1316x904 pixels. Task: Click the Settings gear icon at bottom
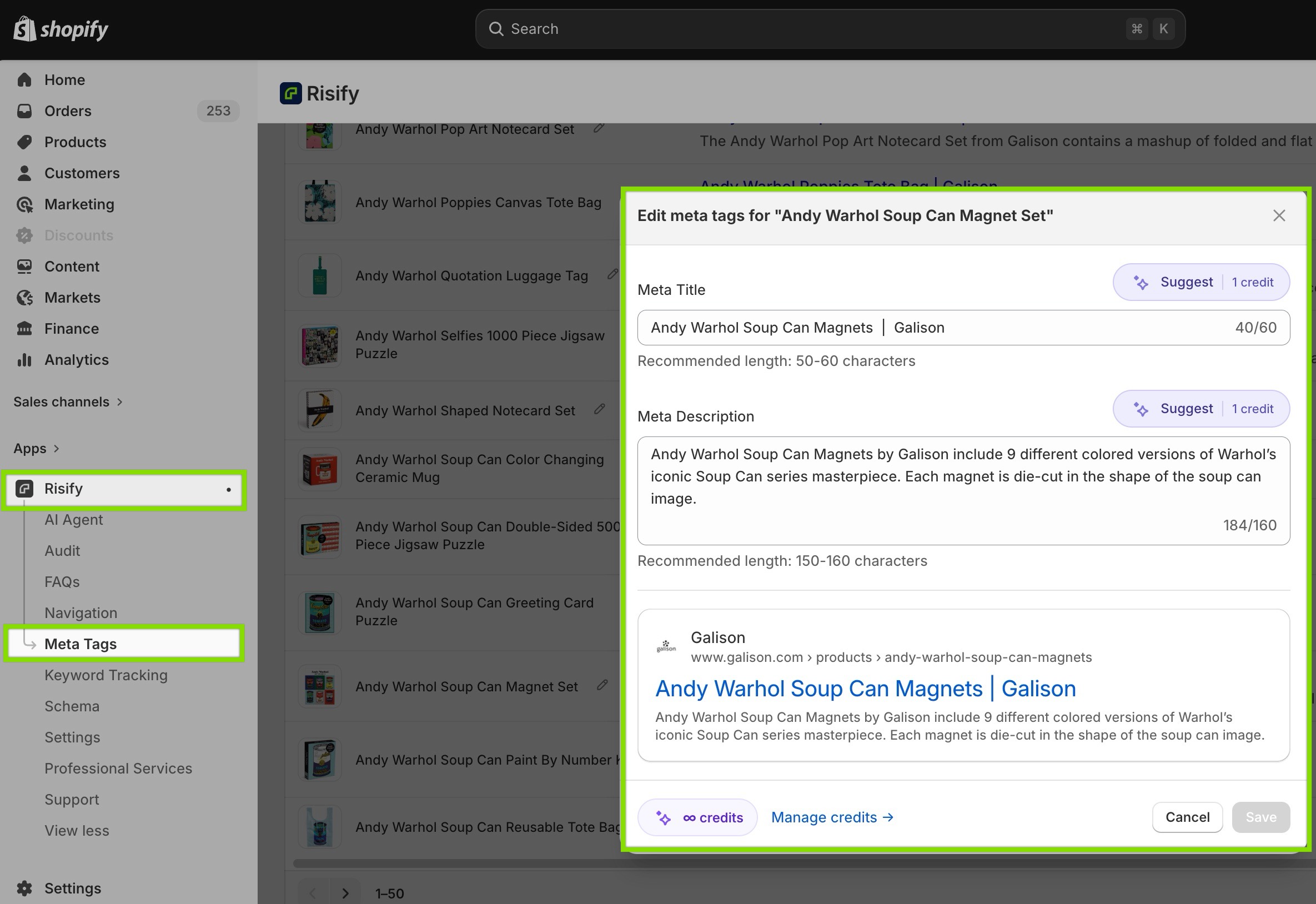pyautogui.click(x=24, y=888)
